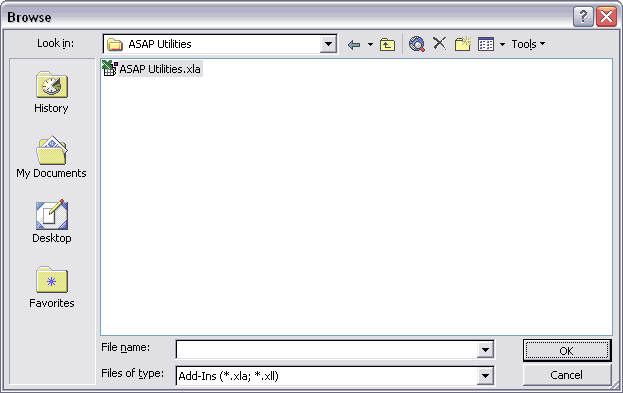The height and width of the screenshot is (393, 623).
Task: Create a new folder
Action: [x=463, y=44]
